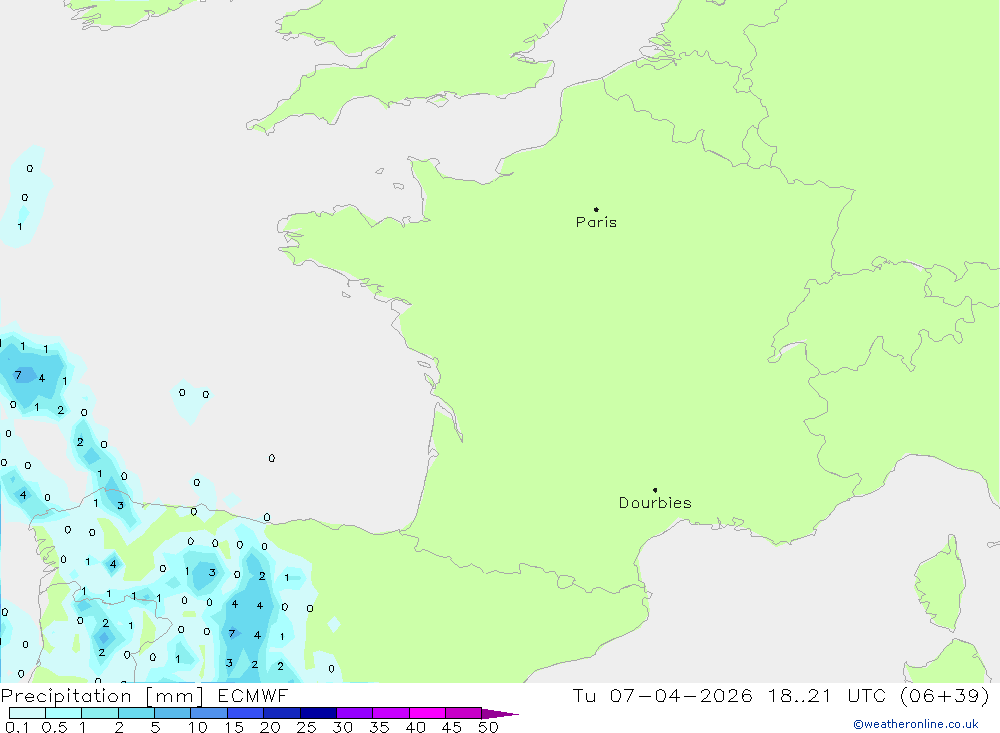Click the legend label '0.5'
Viewport: 1000px width, 733px height.
(x=54, y=727)
